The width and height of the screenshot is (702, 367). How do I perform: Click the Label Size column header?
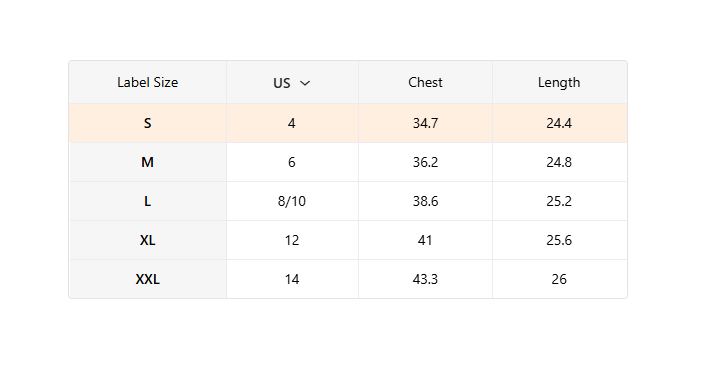[148, 82]
